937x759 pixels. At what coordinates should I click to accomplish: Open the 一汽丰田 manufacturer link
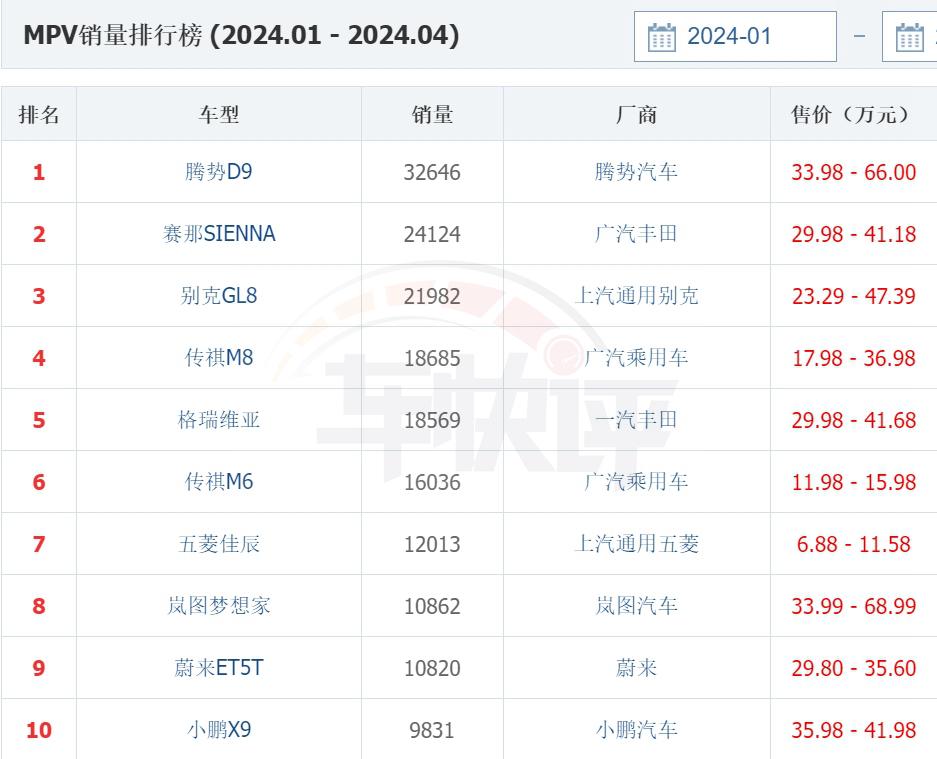pyautogui.click(x=636, y=420)
